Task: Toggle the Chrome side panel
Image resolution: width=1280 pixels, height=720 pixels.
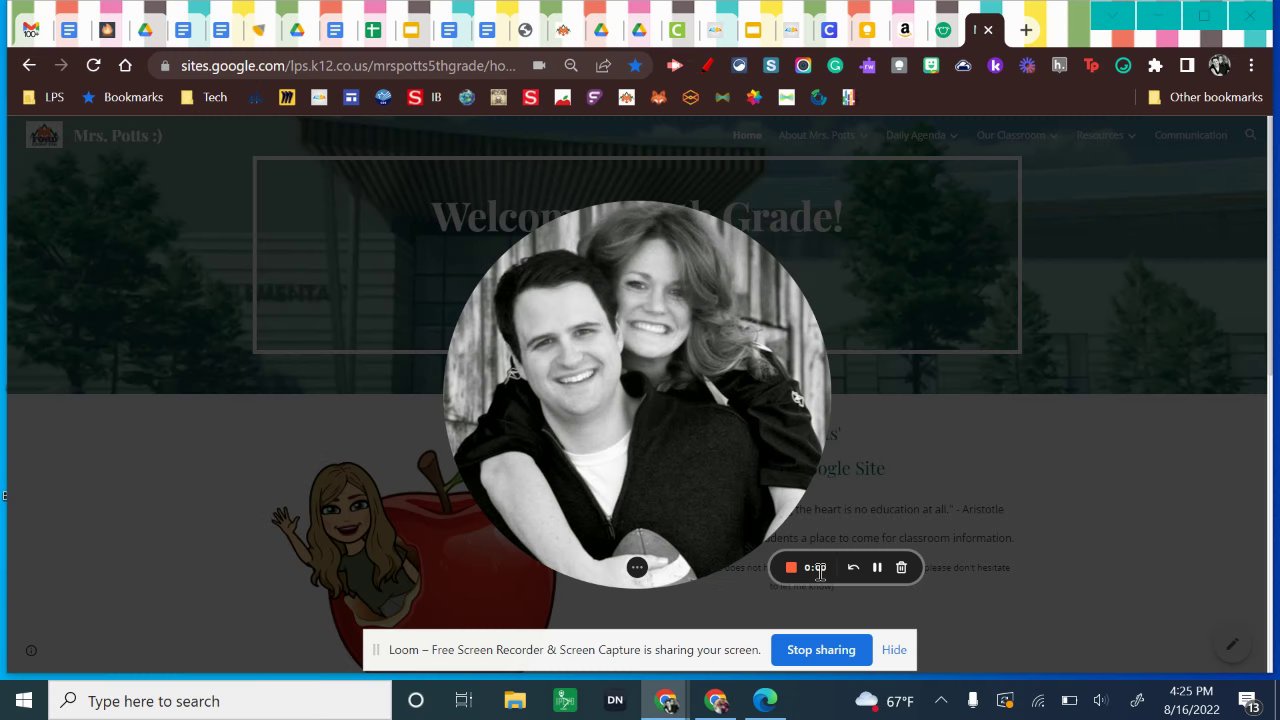Action: (x=1187, y=66)
